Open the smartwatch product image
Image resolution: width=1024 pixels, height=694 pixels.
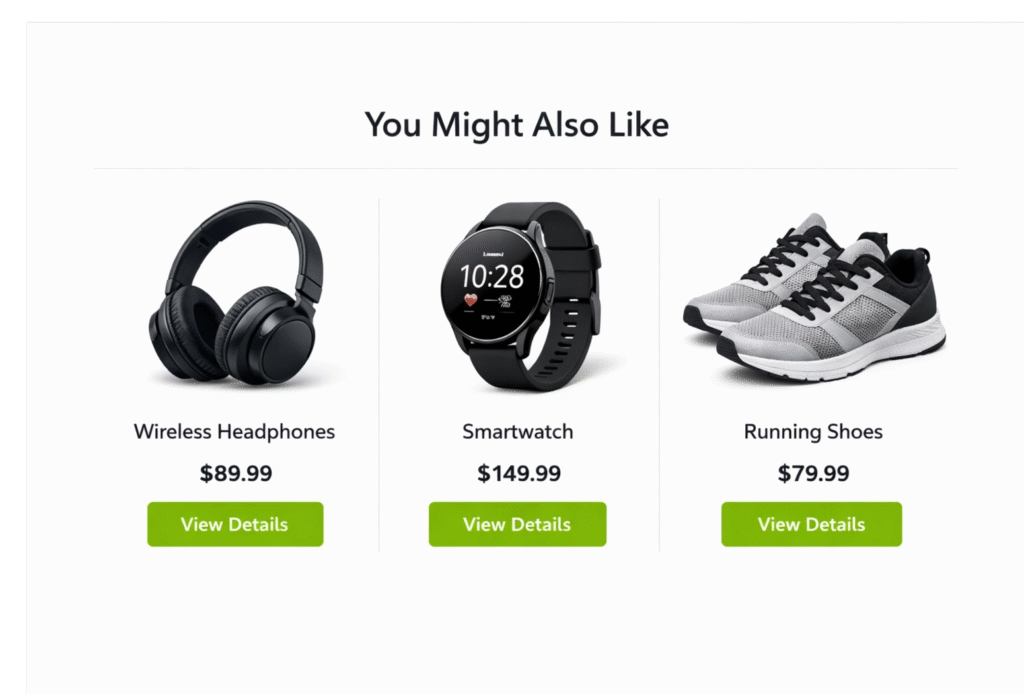click(520, 296)
